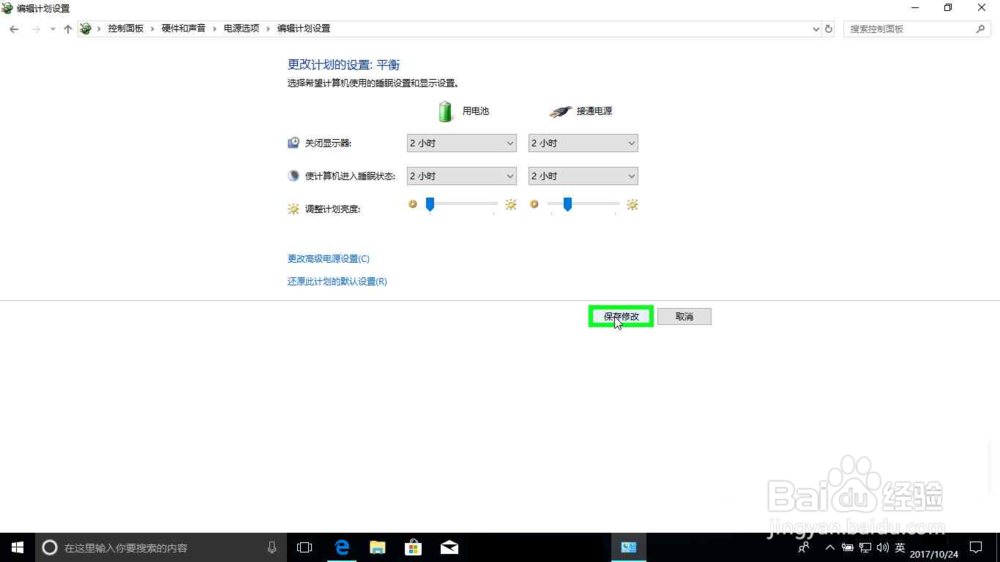Click the Cortana search box
Screen dimensions: 1000x562
(x=159, y=547)
